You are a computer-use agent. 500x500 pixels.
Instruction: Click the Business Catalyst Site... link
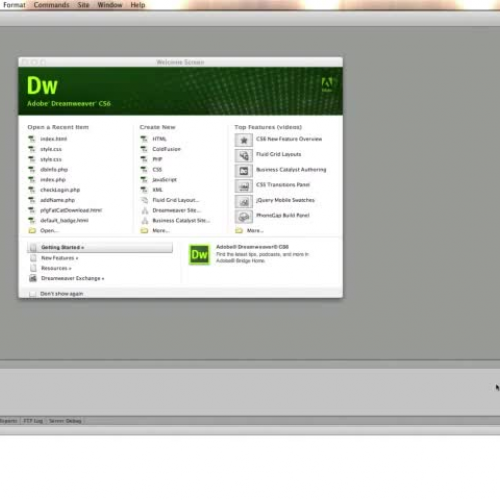click(181, 220)
